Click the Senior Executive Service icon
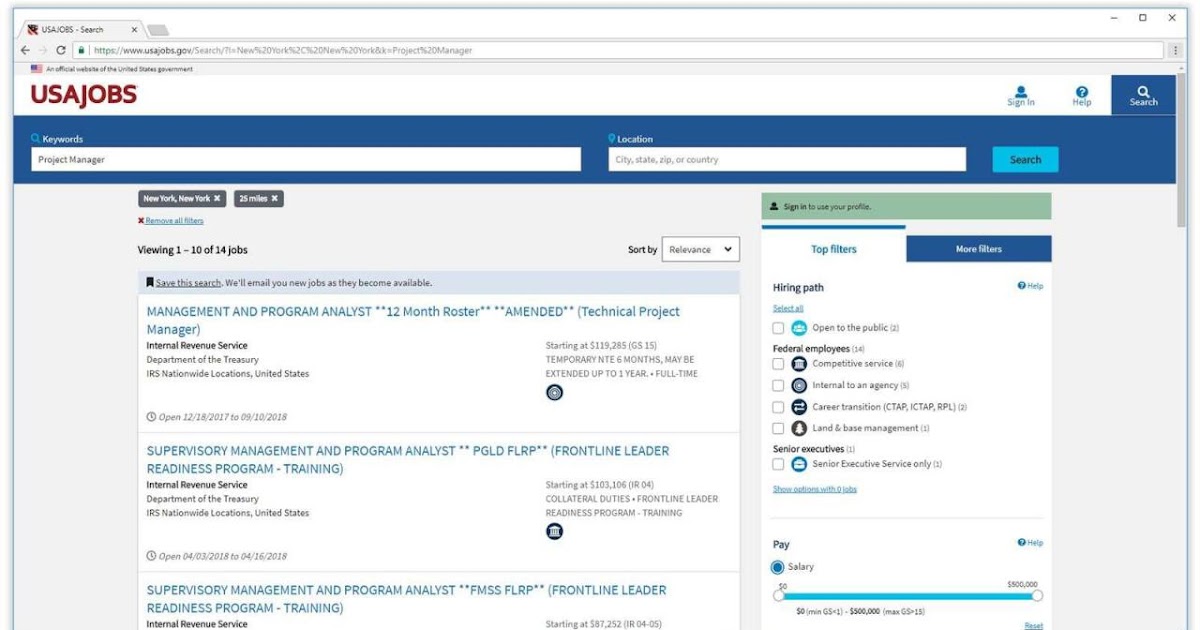 pyautogui.click(x=799, y=464)
